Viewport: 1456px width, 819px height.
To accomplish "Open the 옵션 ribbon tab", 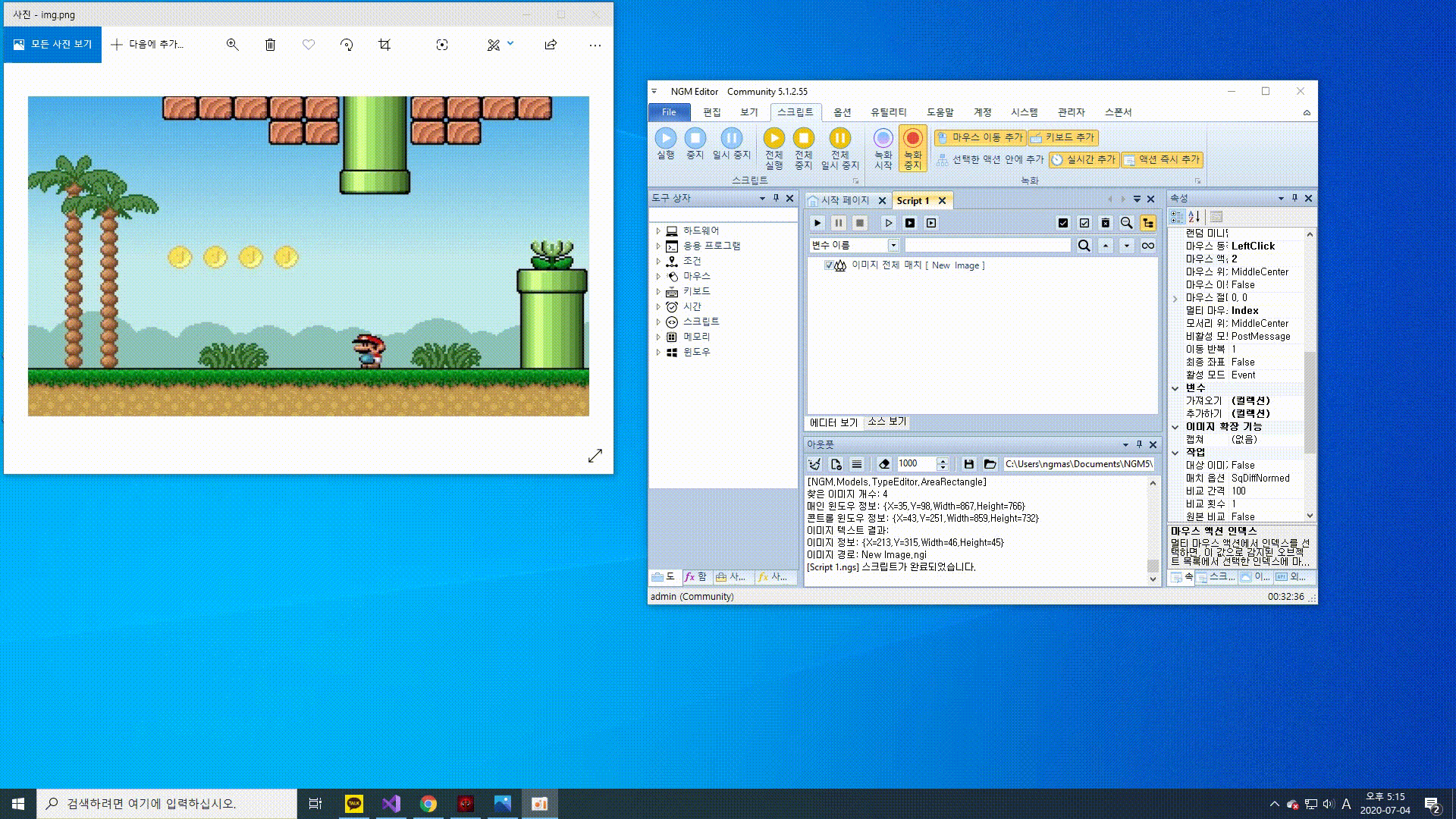I will pos(842,112).
